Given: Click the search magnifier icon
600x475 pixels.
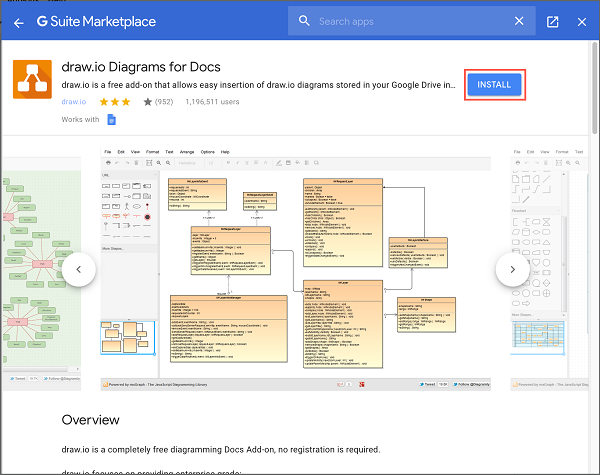Looking at the screenshot, I should [x=304, y=21].
